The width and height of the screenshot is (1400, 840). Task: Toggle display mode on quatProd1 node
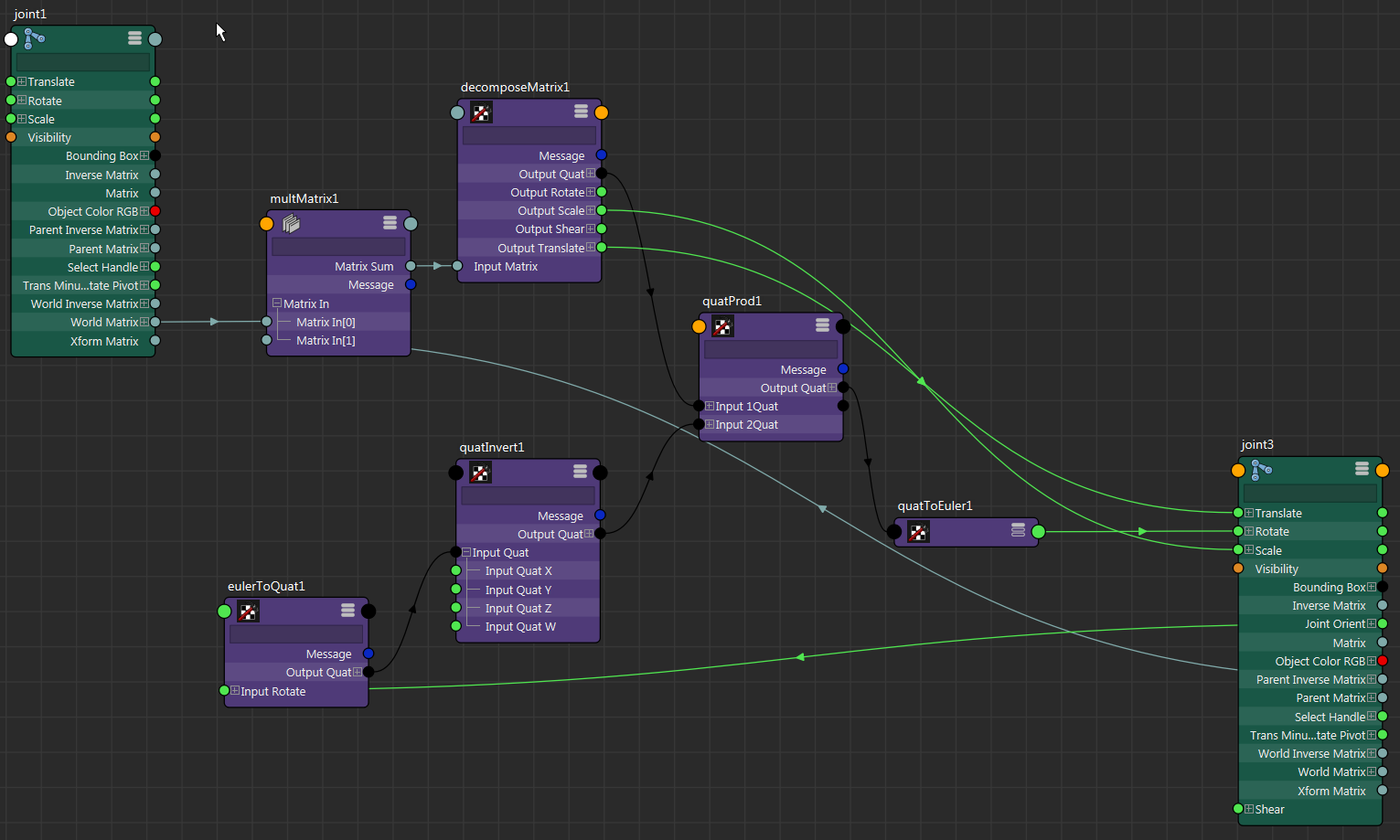click(x=822, y=325)
